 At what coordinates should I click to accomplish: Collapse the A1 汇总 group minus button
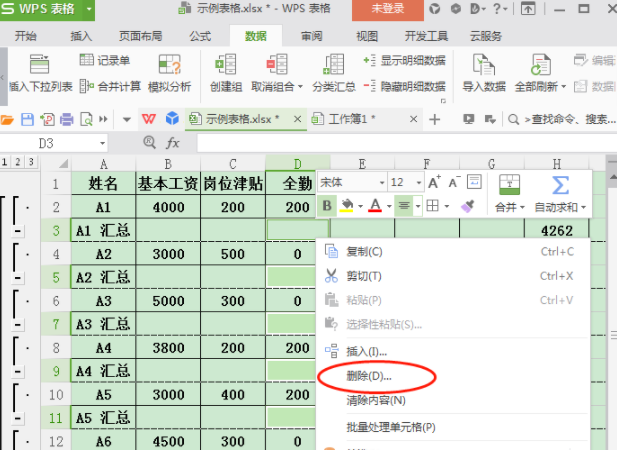[17, 231]
